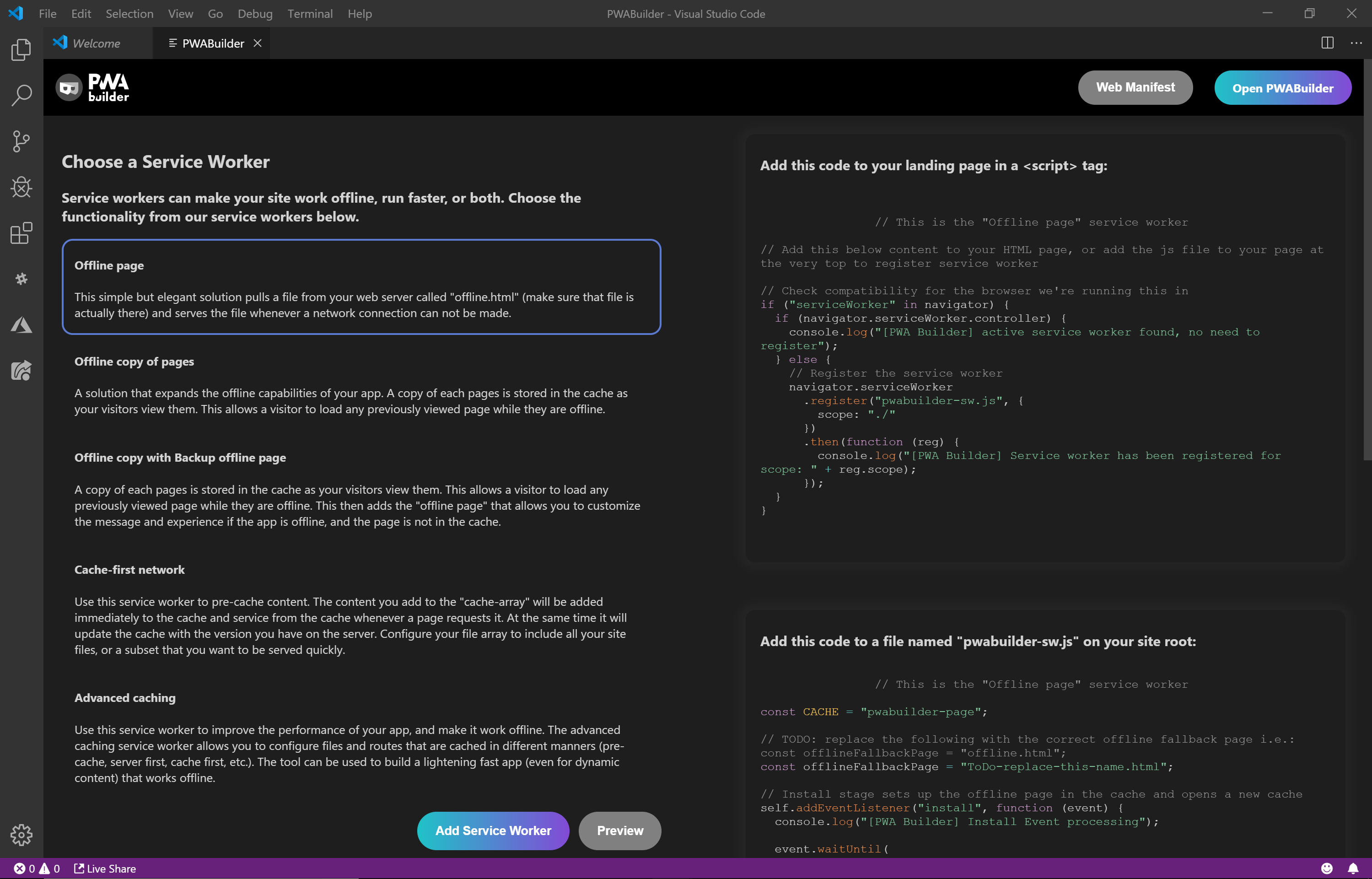Open the Search view in the activity bar
1372x879 pixels.
[21, 95]
